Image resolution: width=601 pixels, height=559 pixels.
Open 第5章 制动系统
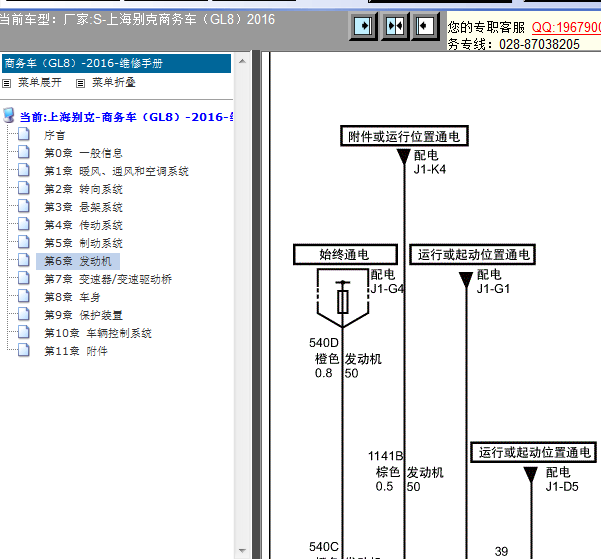click(x=83, y=243)
